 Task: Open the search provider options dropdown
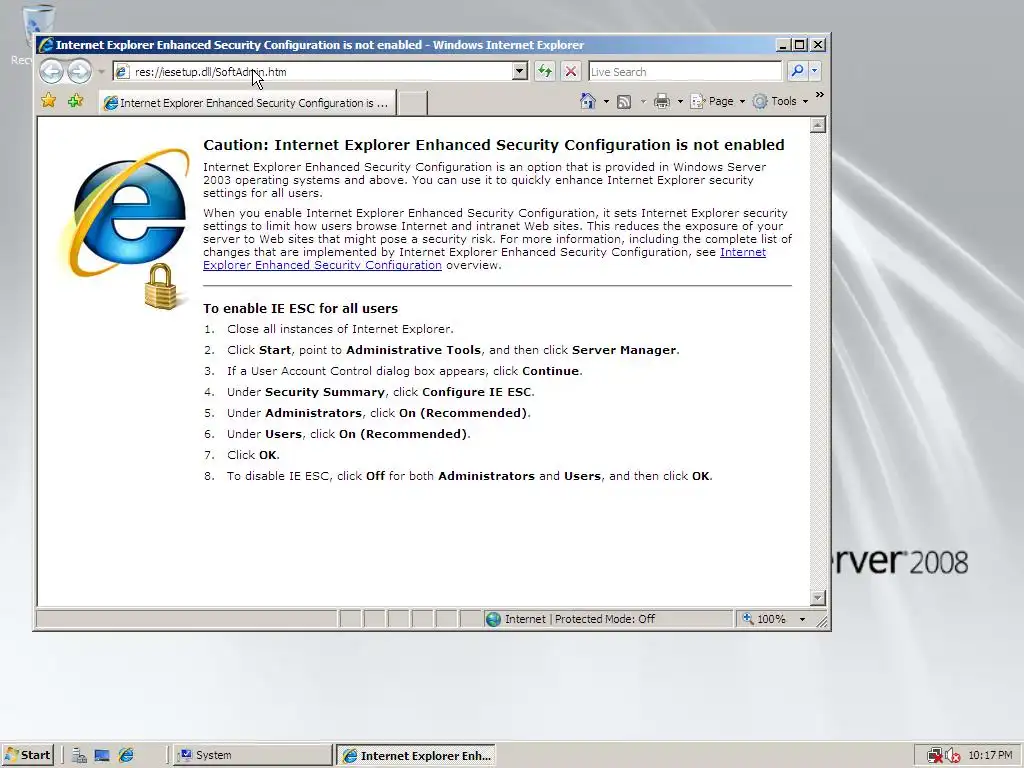click(x=814, y=71)
